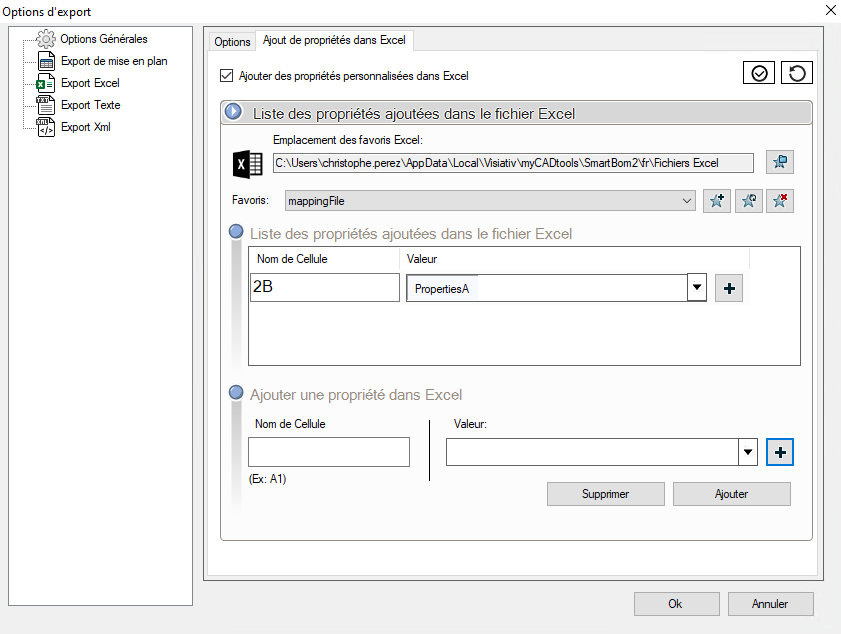Collapse the 'Liste des propriétés ajoutées' header section

pyautogui.click(x=234, y=113)
